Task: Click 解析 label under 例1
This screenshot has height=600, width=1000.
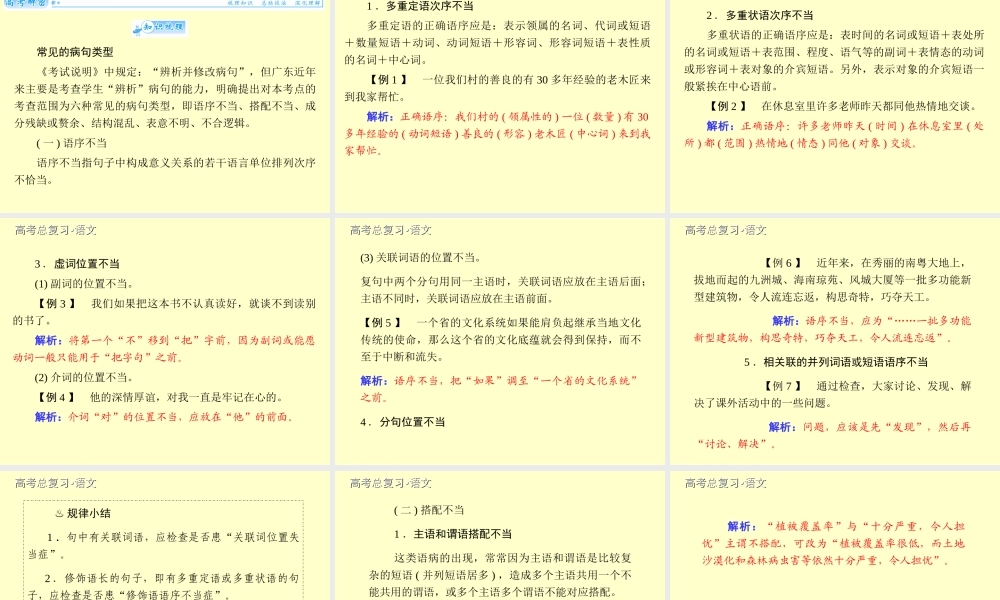Action: (x=381, y=117)
